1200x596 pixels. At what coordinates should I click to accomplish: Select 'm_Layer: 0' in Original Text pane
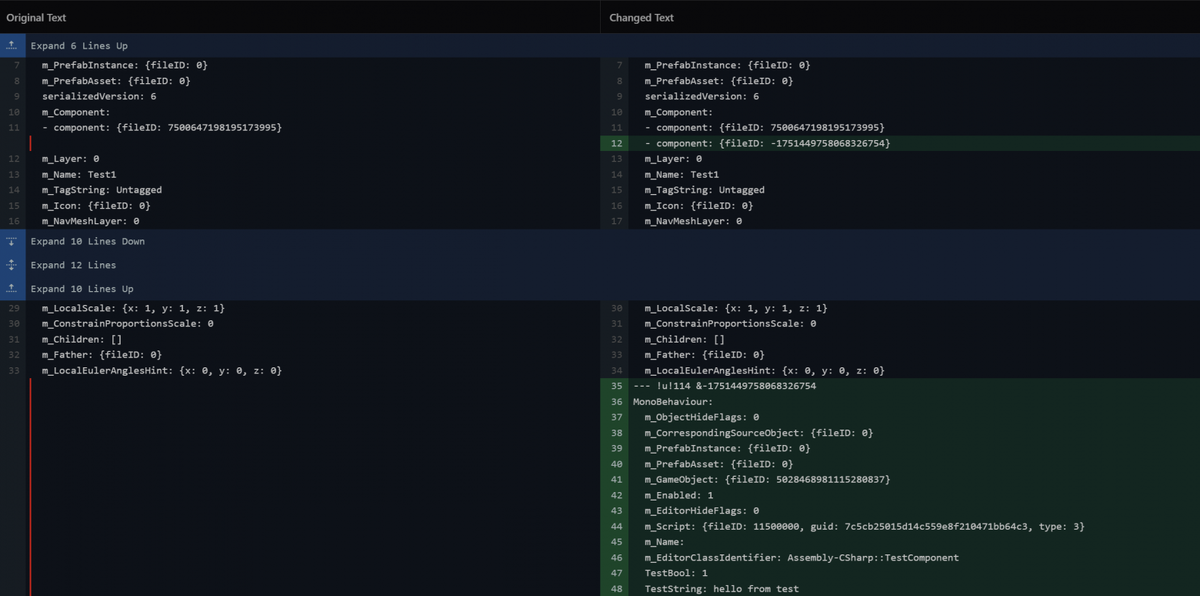point(70,159)
